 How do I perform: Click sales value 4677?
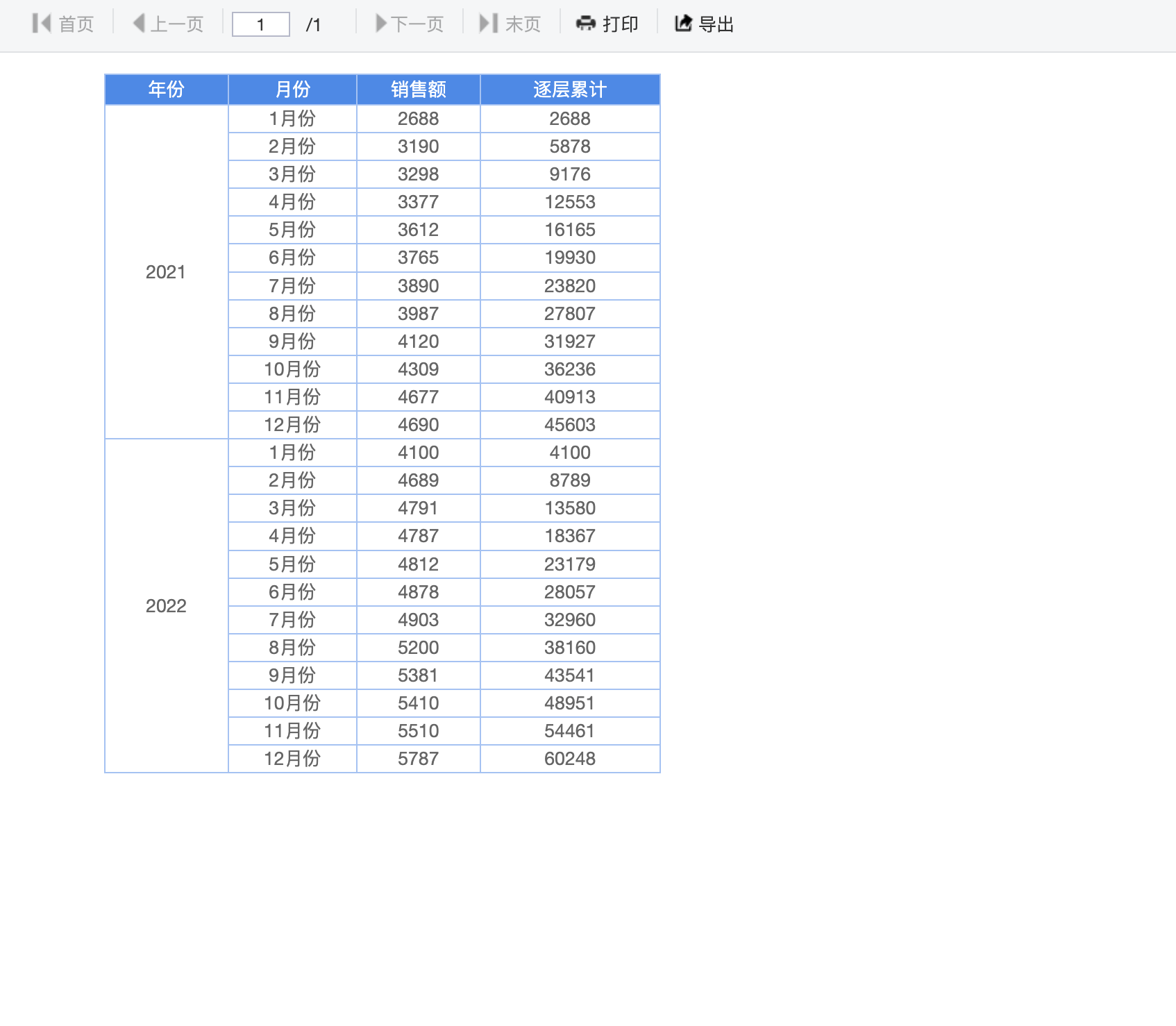419,397
